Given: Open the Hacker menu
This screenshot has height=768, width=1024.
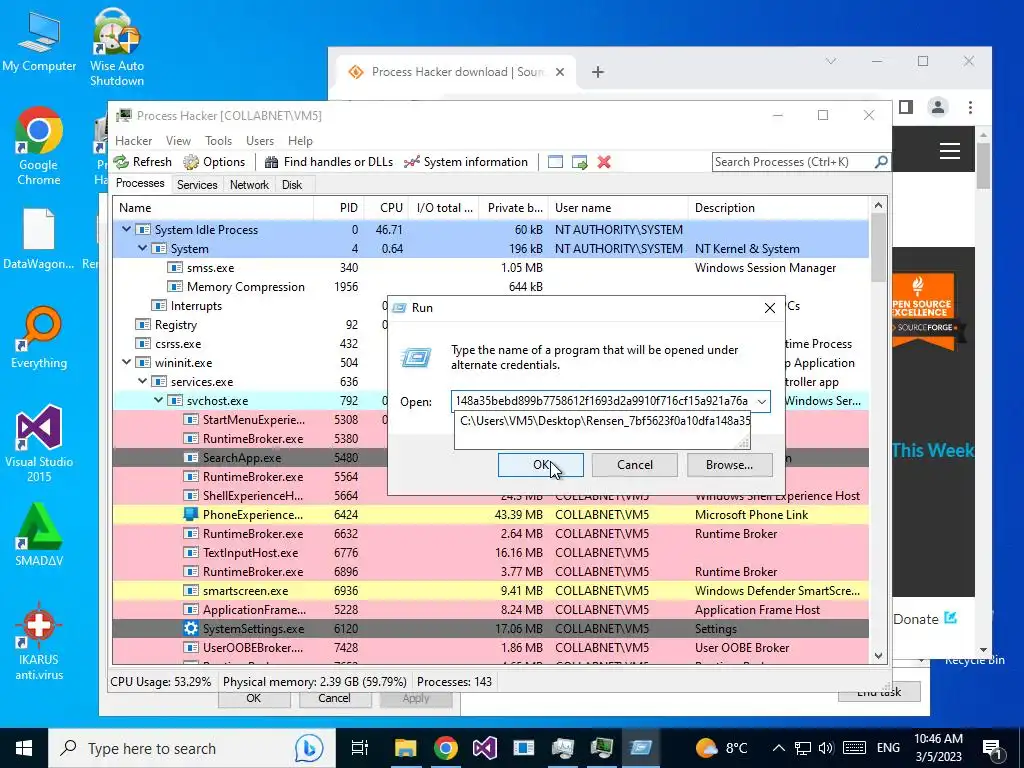Looking at the screenshot, I should [133, 140].
